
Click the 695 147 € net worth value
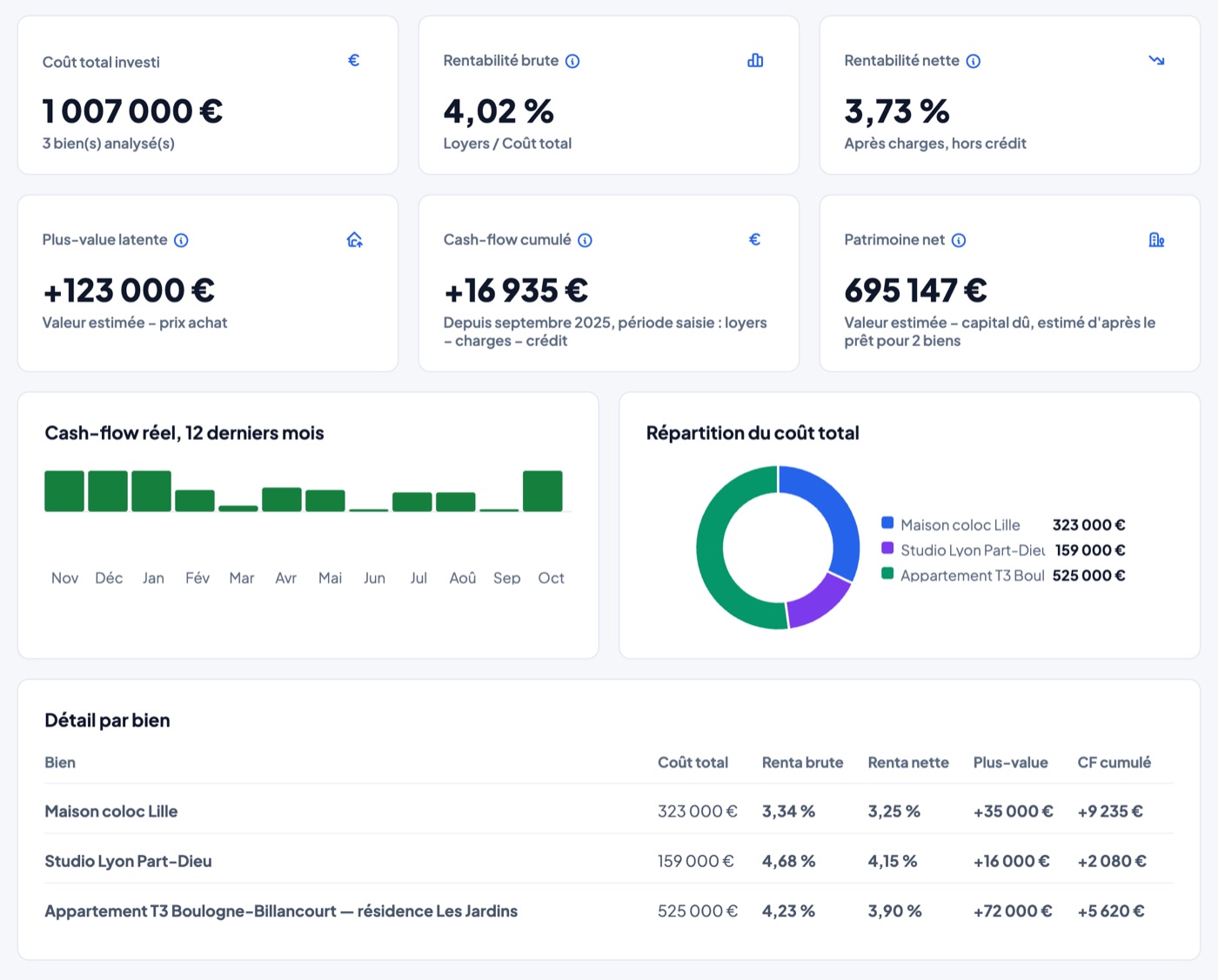(916, 290)
